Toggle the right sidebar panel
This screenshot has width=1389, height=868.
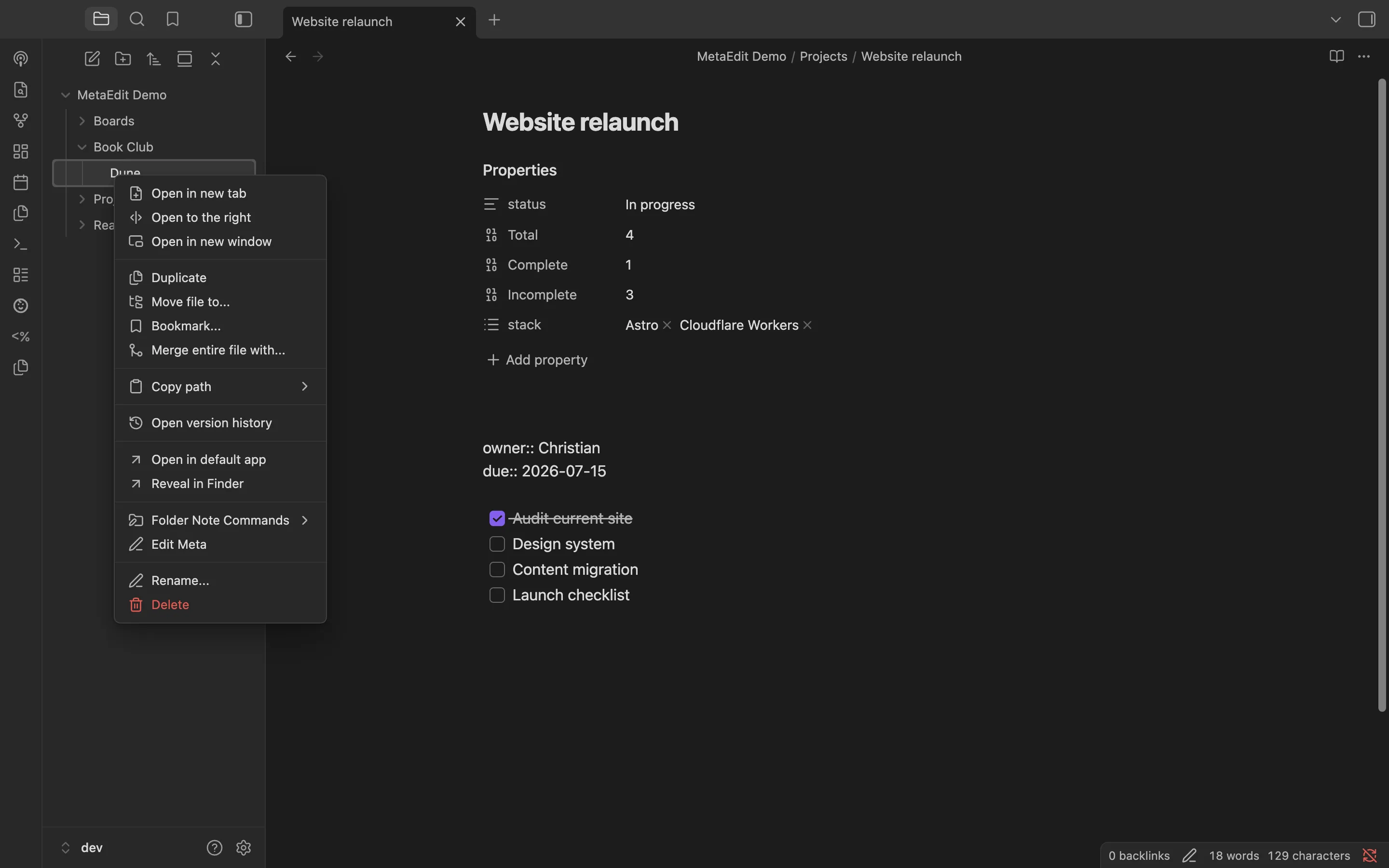coord(1367,19)
